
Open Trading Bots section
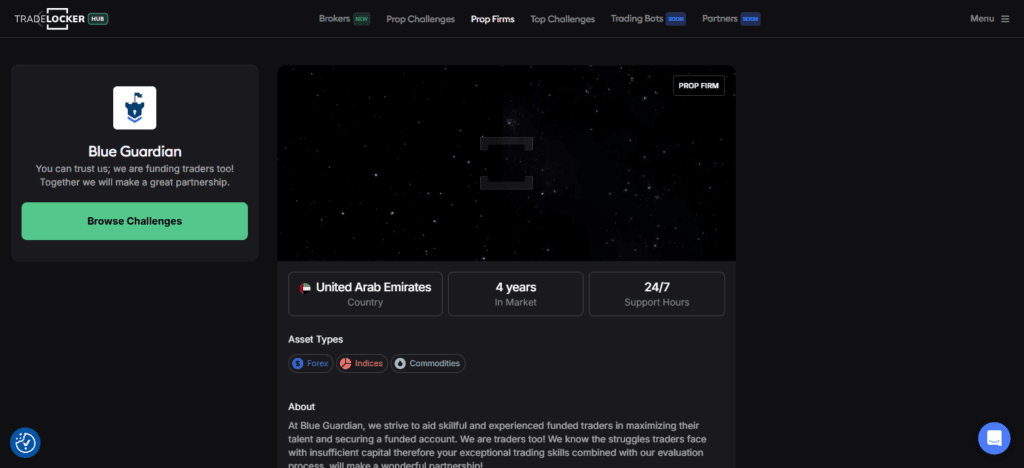click(637, 19)
